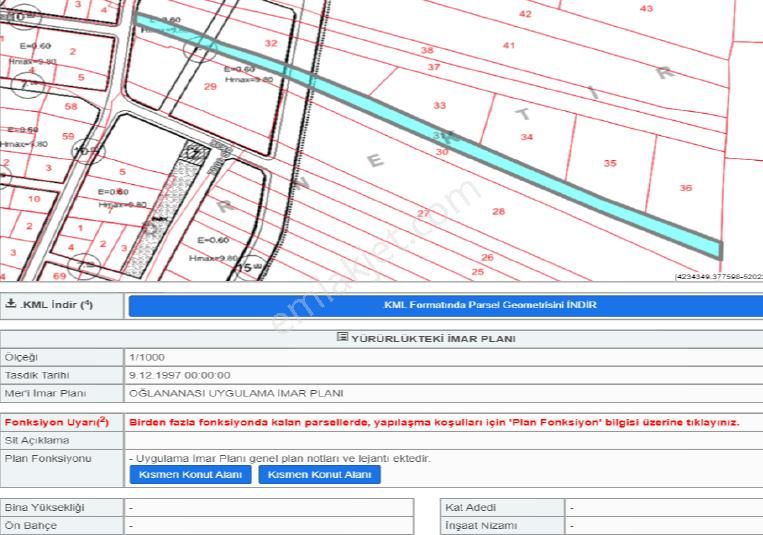Click parcel 33 on the map
Image resolution: width=763 pixels, height=535 pixels.
tap(440, 105)
